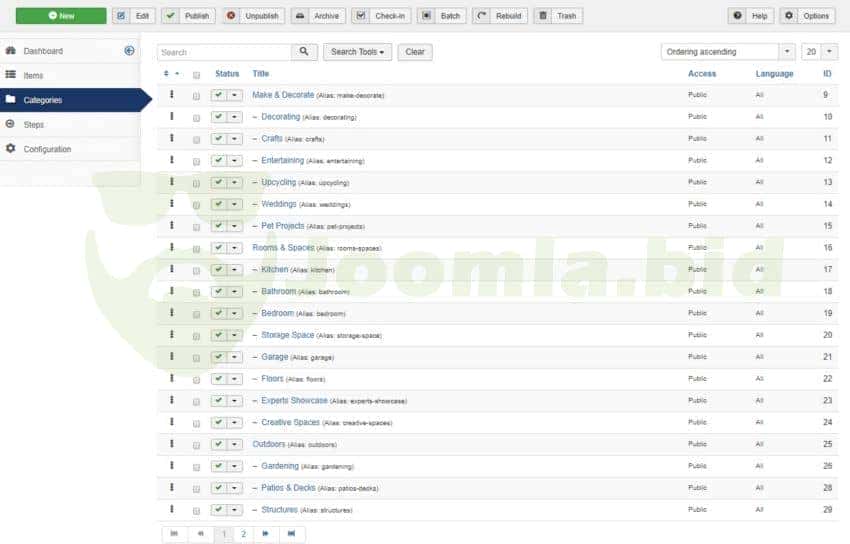This screenshot has height=544, width=850.
Task: Open Configuration in the sidebar menu
Action: (x=47, y=149)
